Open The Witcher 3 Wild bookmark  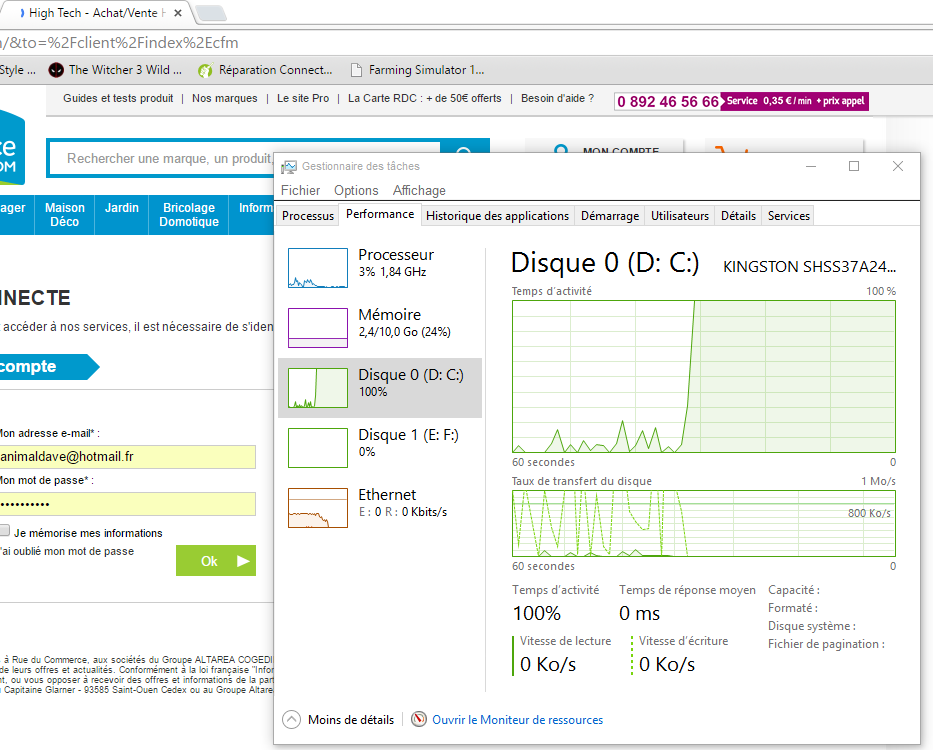click(x=115, y=70)
